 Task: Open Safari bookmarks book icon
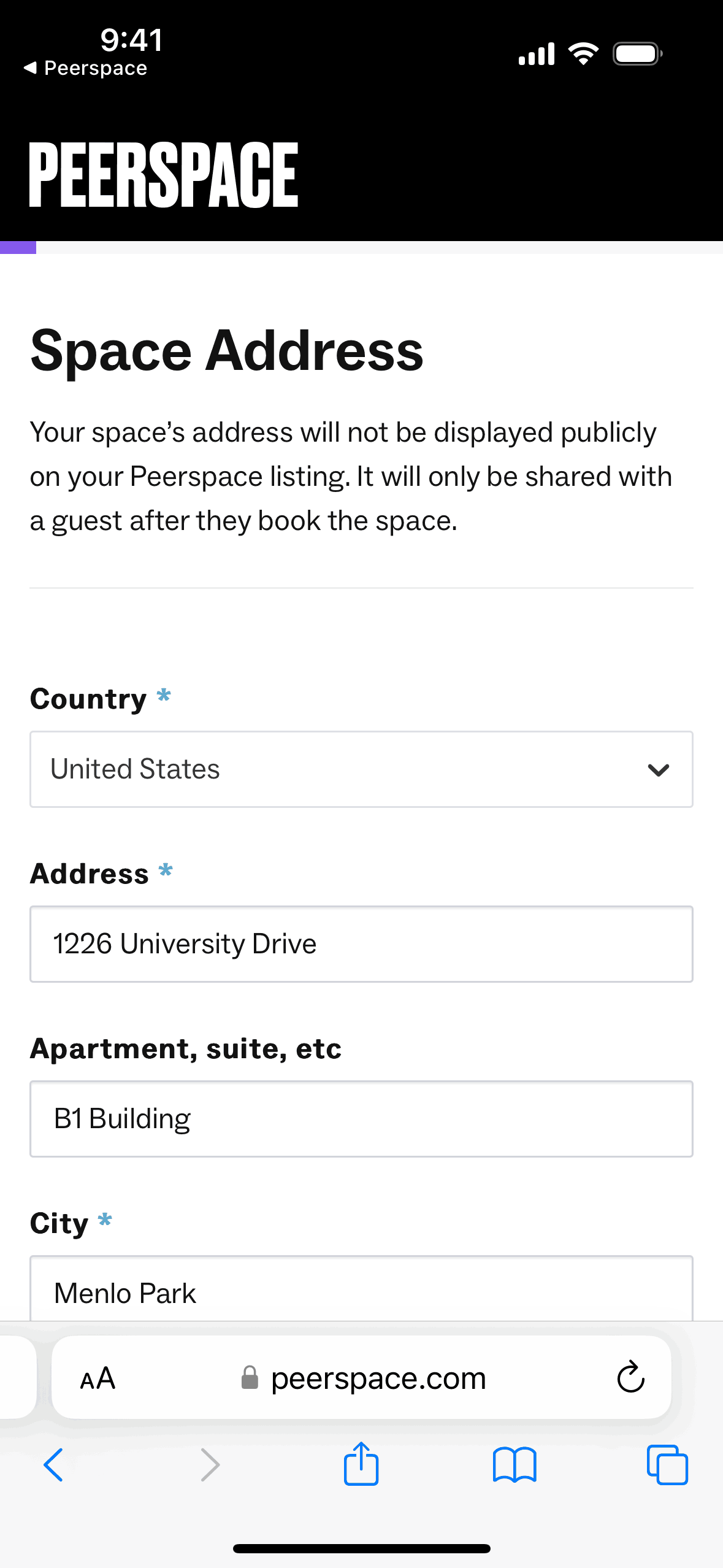pyautogui.click(x=515, y=1465)
